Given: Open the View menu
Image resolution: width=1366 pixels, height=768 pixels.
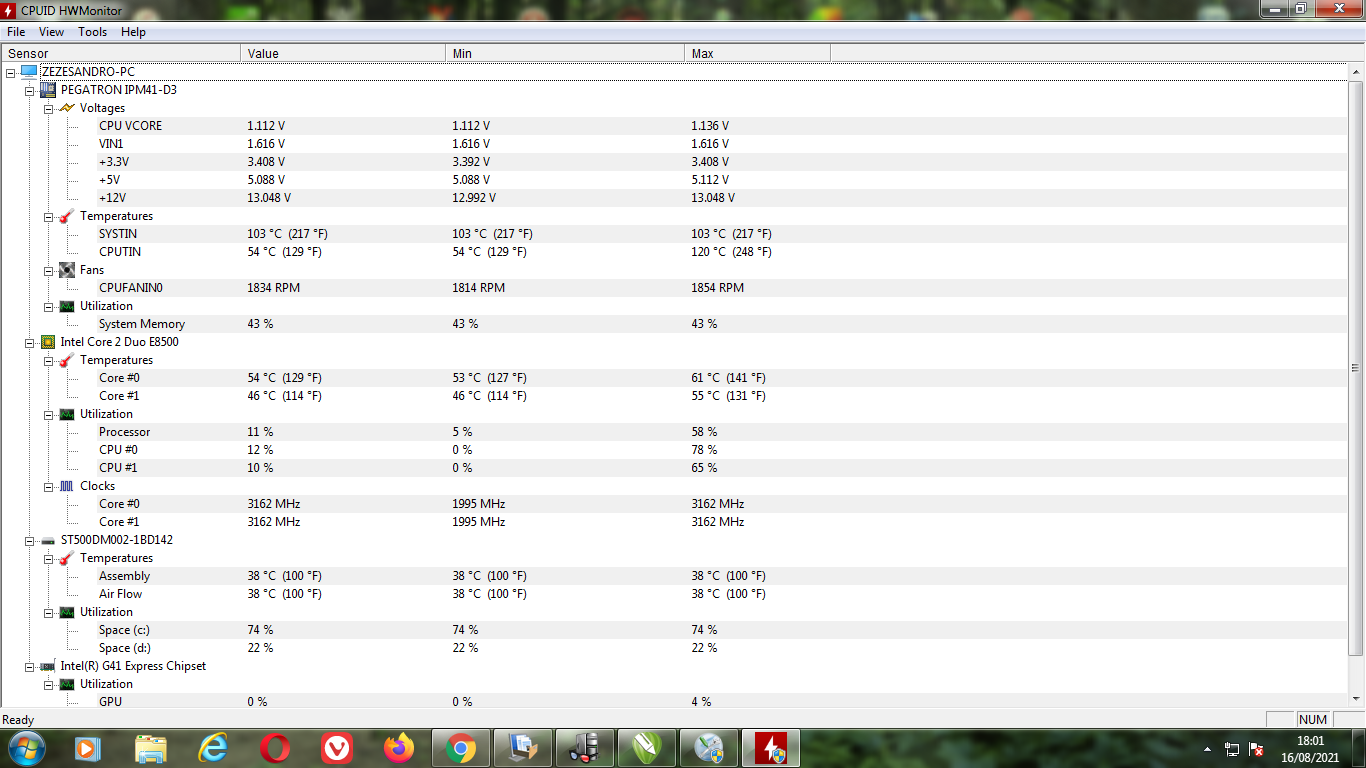Looking at the screenshot, I should coord(51,32).
